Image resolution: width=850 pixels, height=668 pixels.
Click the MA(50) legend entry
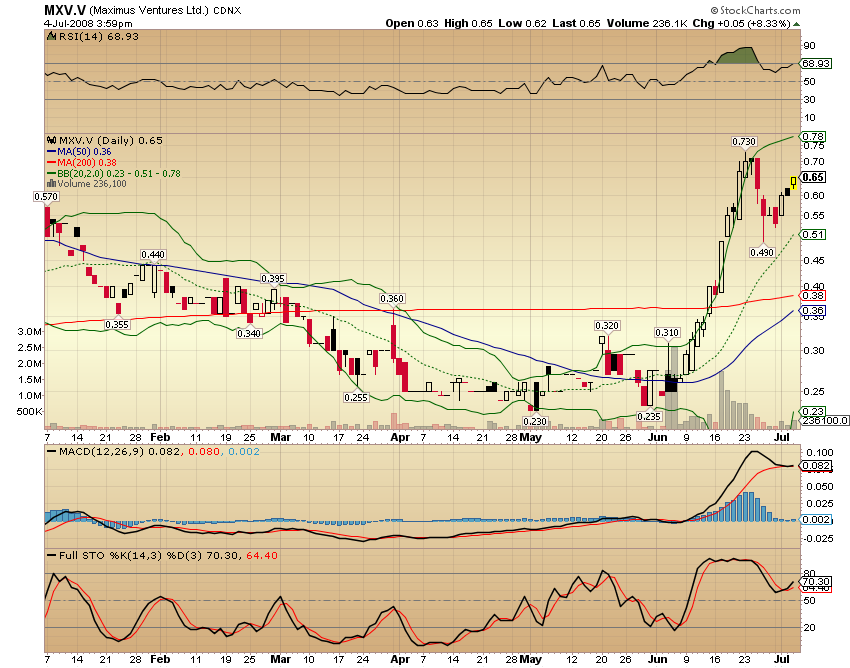pos(84,151)
